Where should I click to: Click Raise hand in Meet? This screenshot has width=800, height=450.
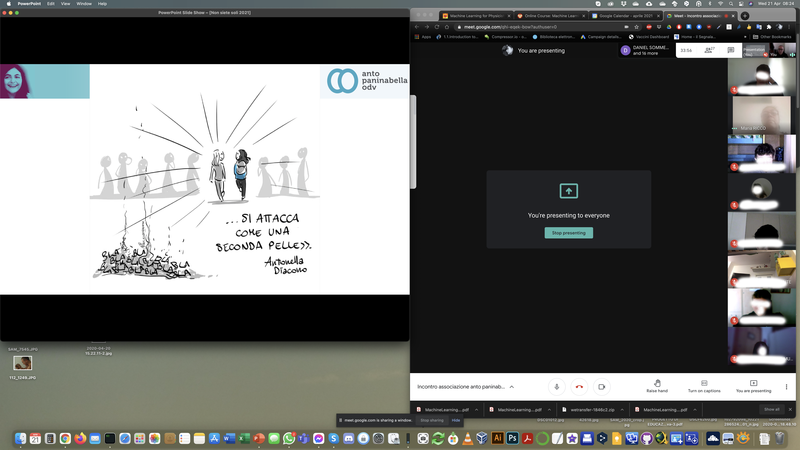(x=657, y=386)
